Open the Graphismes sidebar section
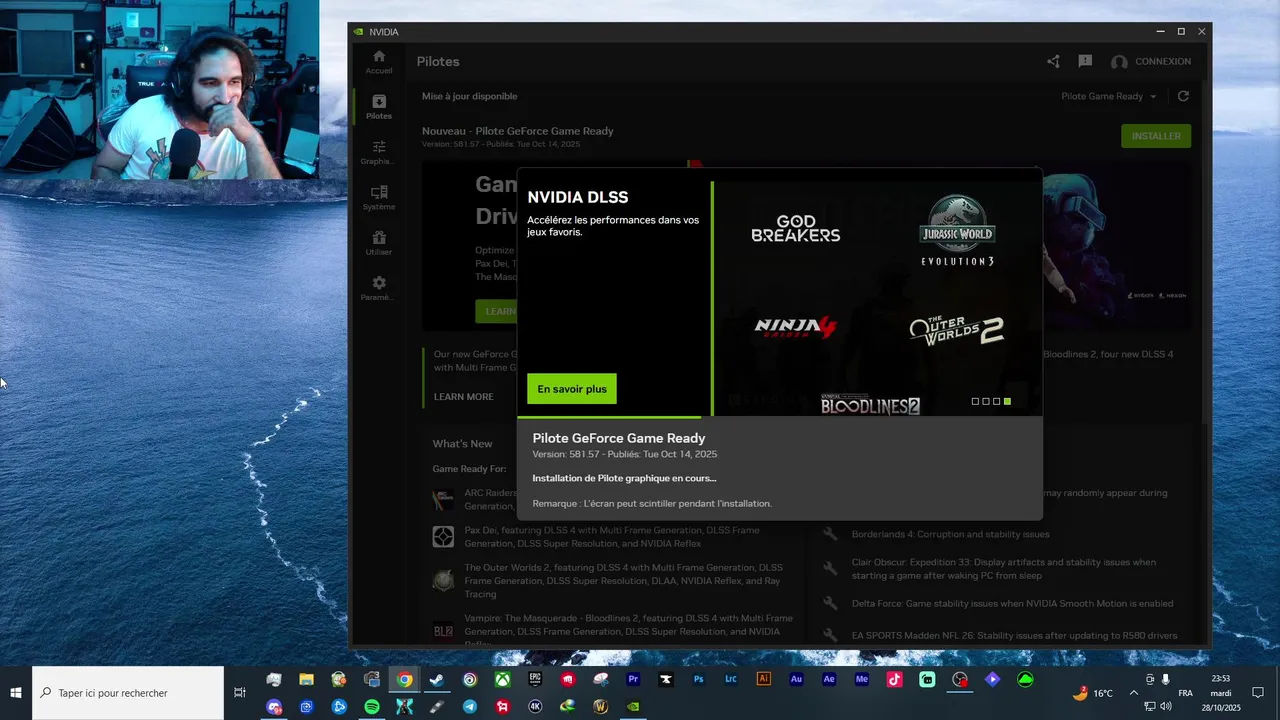Viewport: 1280px width, 720px height. (379, 152)
